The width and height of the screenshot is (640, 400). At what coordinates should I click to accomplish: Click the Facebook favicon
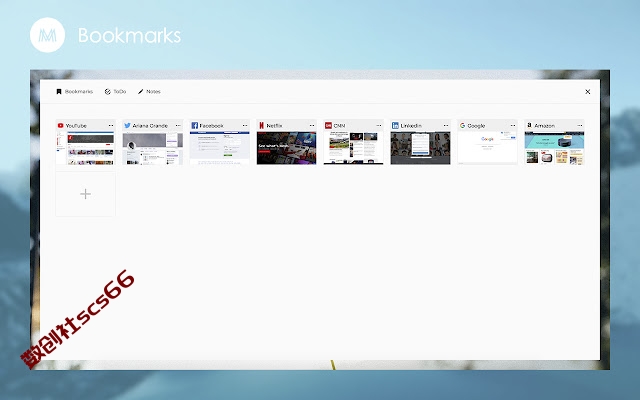(194, 125)
